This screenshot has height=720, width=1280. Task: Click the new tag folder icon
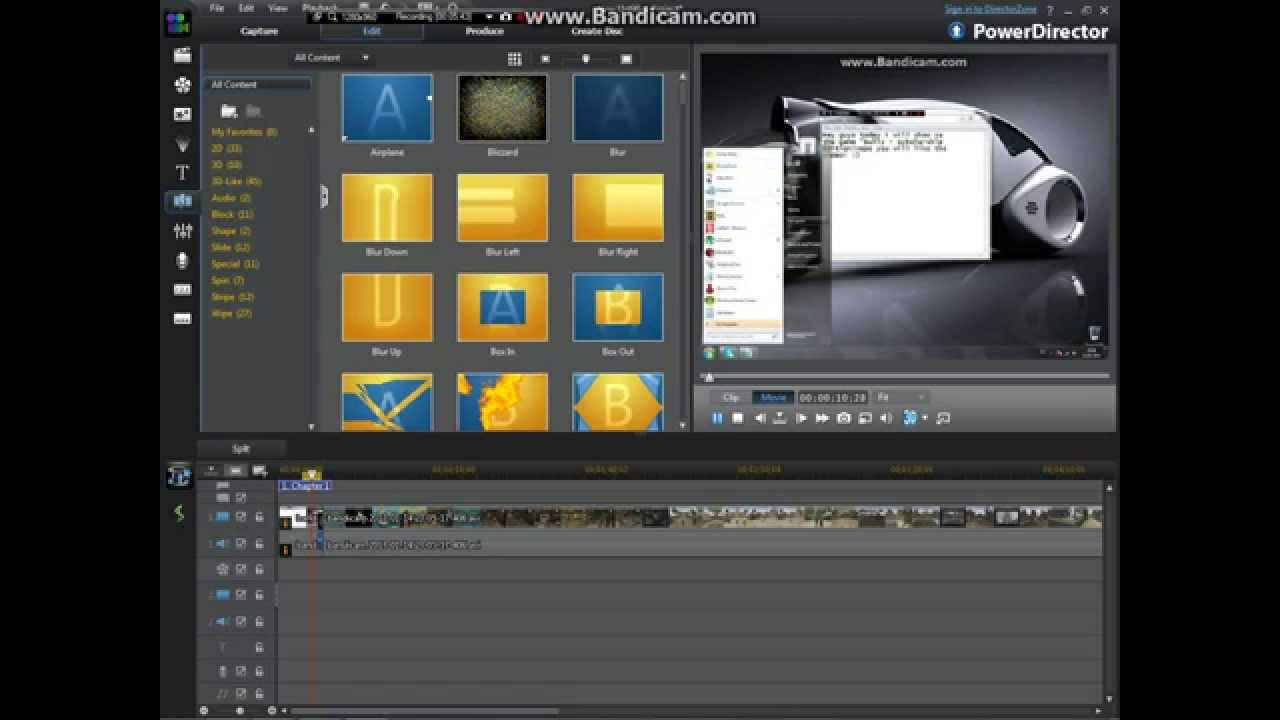pos(228,111)
